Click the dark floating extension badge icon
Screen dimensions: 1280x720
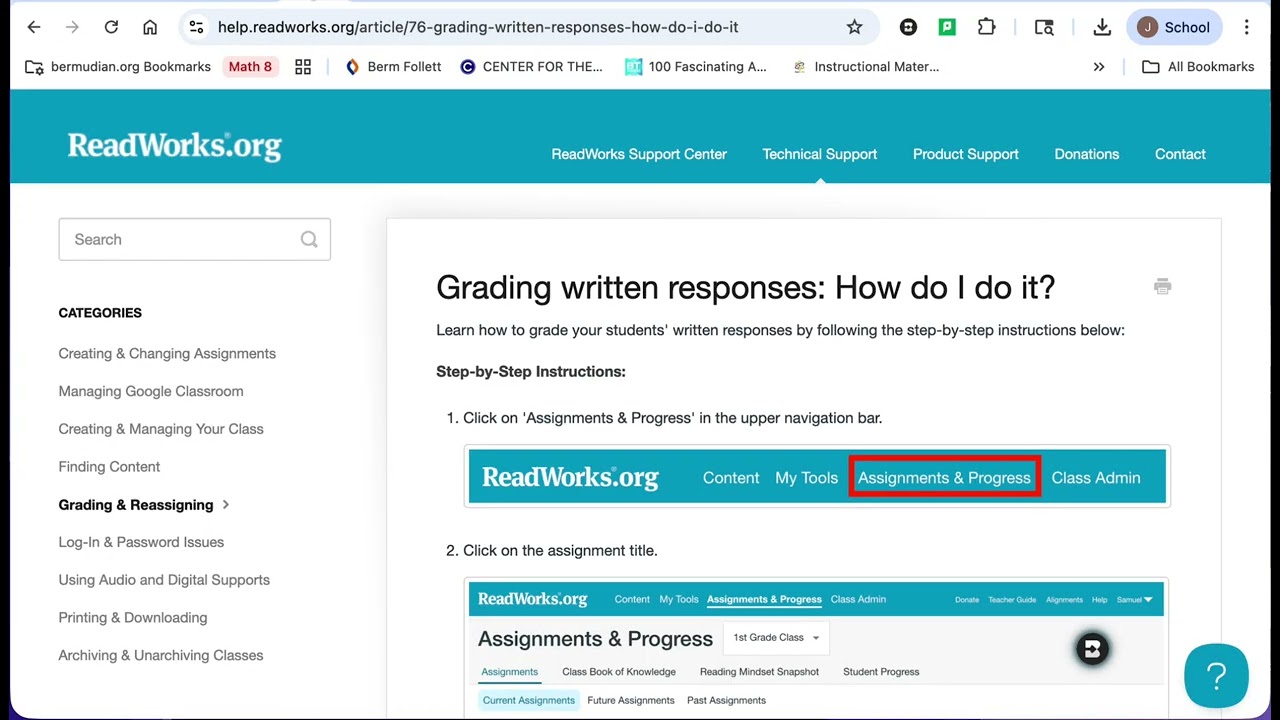point(1092,649)
